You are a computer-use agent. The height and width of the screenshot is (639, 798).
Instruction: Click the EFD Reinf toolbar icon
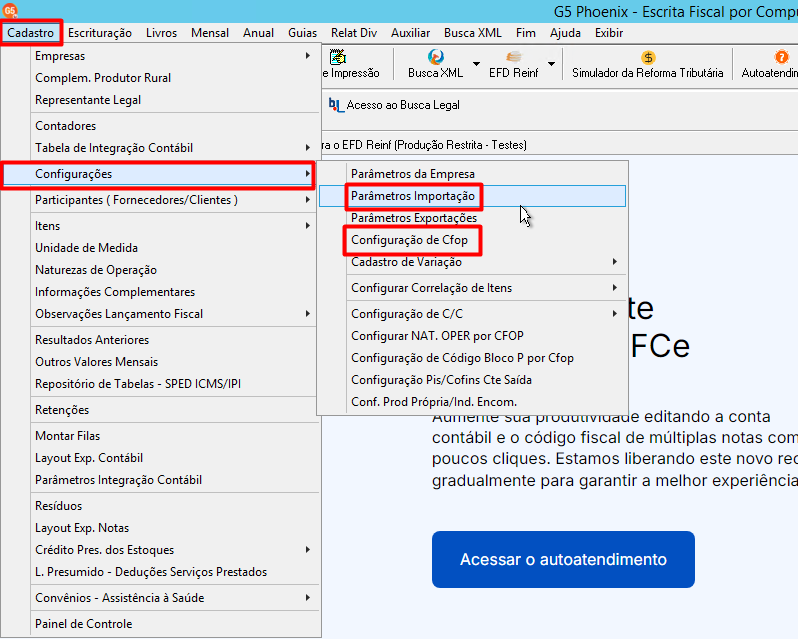coord(514,56)
